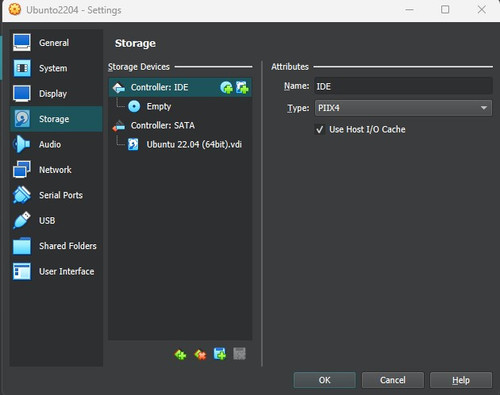Open the General settings category
Screen dimensions: 500x395
pos(56,43)
